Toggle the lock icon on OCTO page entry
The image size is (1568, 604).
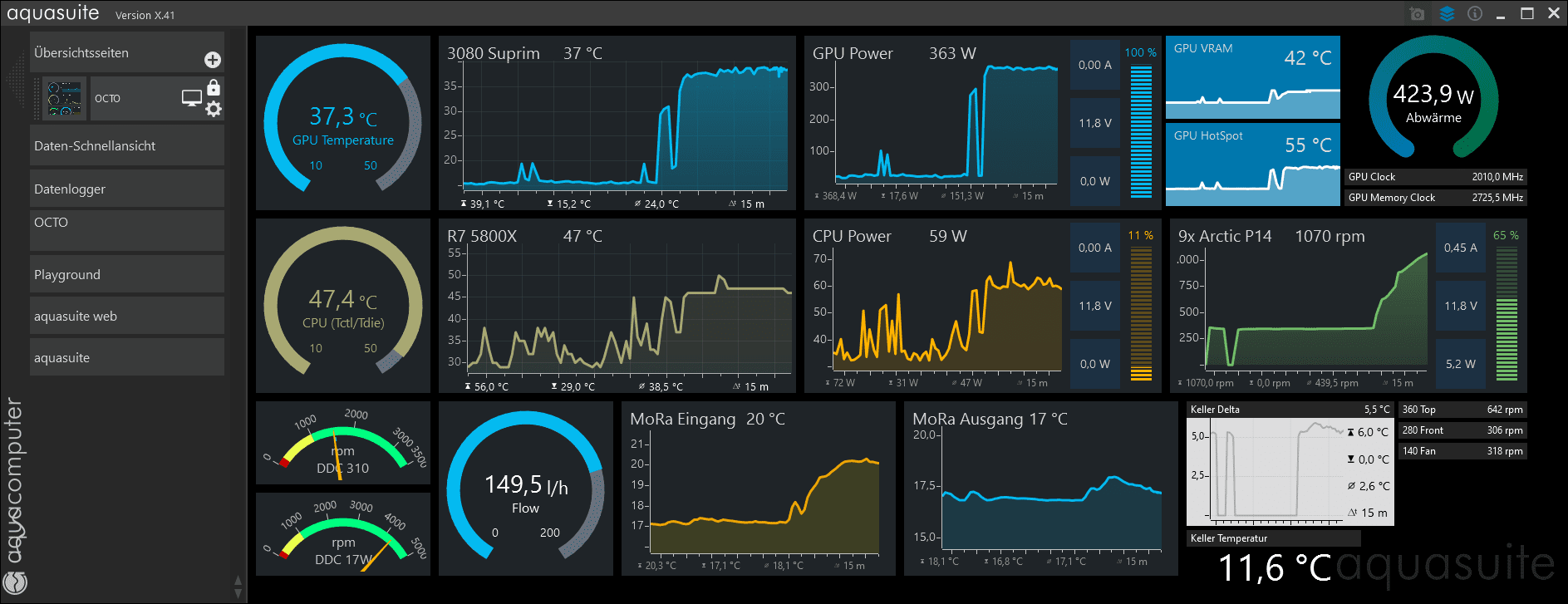(214, 87)
